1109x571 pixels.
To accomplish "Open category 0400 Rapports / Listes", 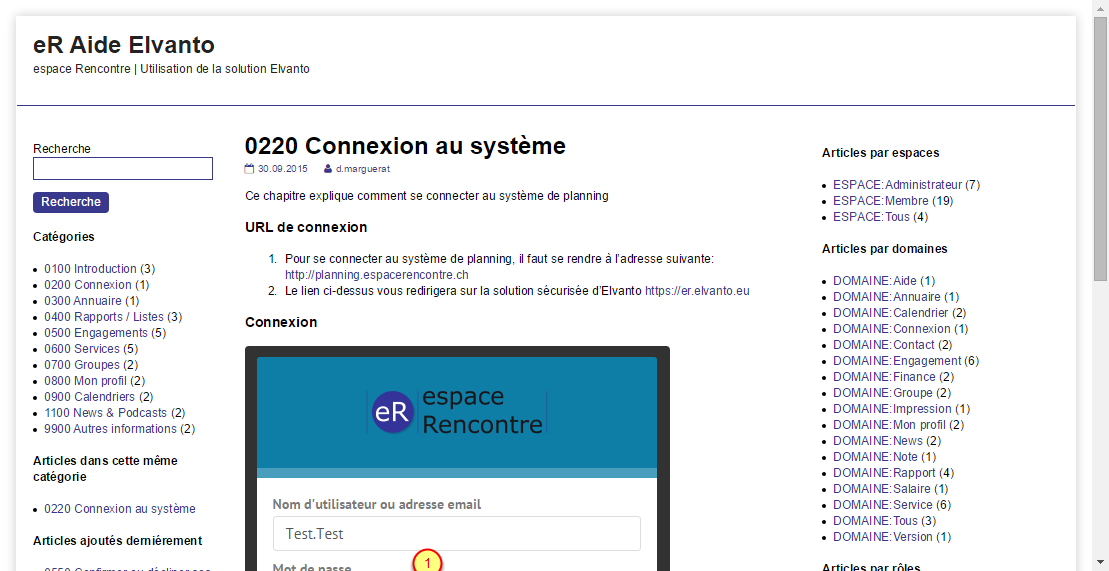I will point(103,317).
